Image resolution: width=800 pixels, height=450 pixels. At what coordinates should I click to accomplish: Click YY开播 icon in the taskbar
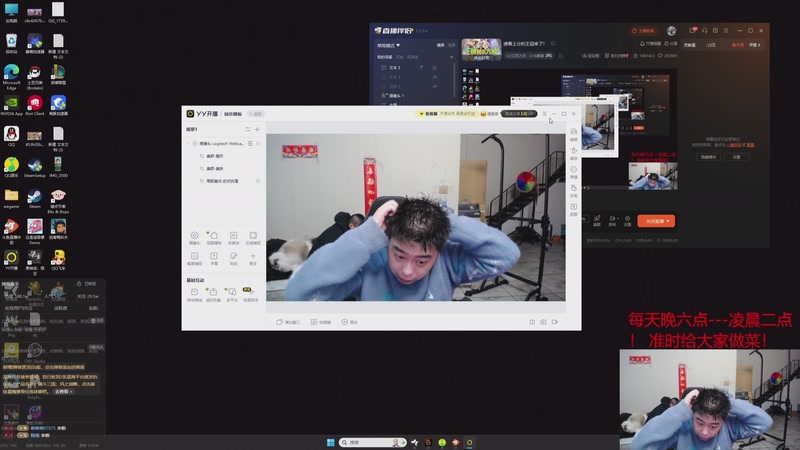(469, 442)
